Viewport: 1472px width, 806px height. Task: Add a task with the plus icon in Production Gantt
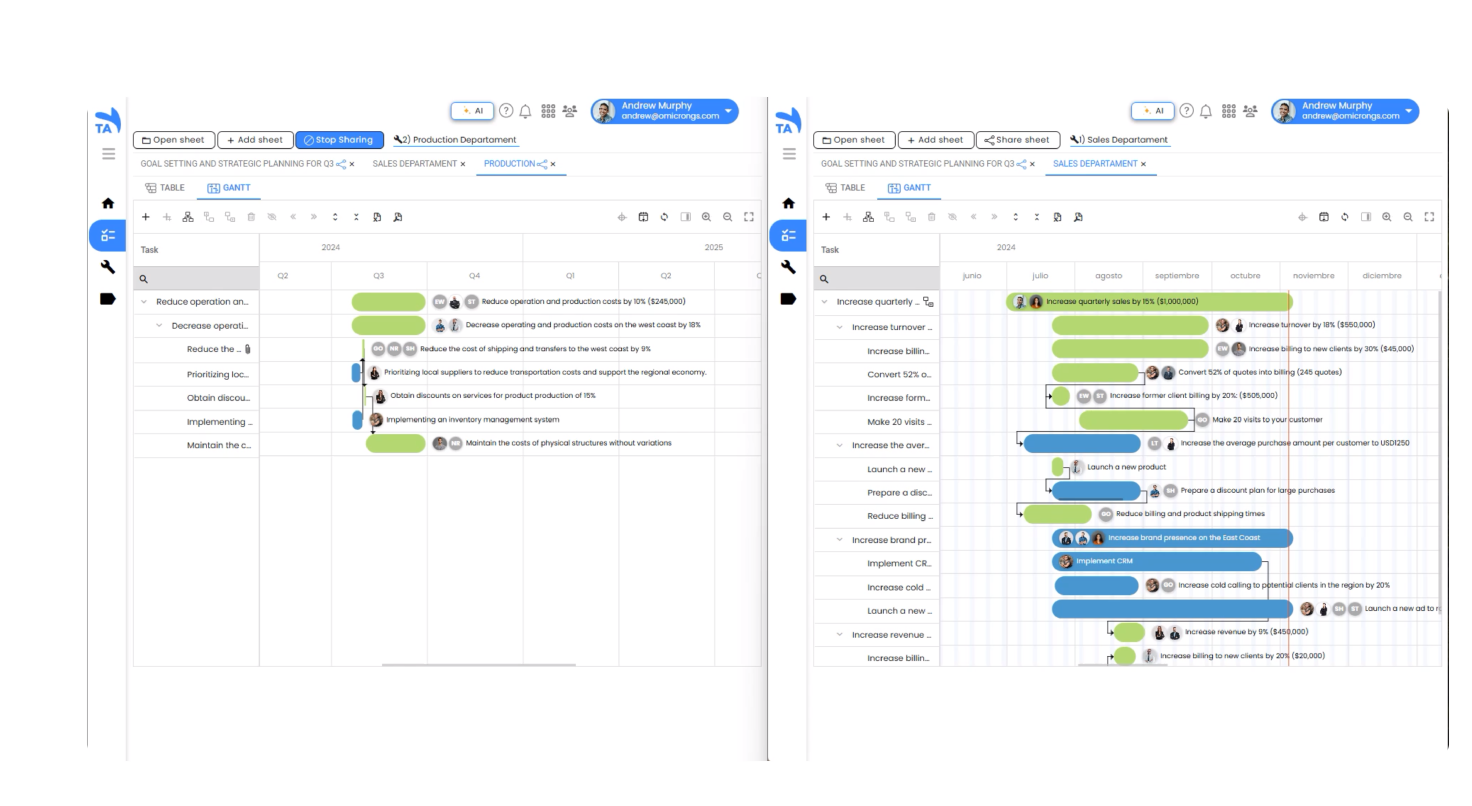point(146,217)
